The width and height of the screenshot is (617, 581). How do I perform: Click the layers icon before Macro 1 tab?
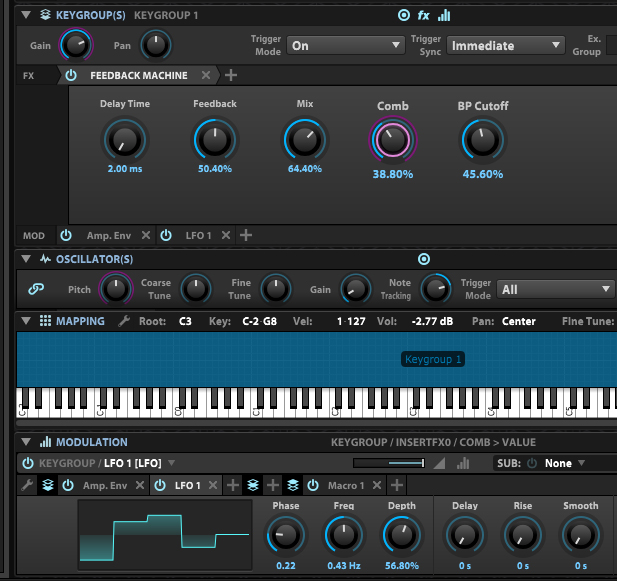pyautogui.click(x=293, y=485)
